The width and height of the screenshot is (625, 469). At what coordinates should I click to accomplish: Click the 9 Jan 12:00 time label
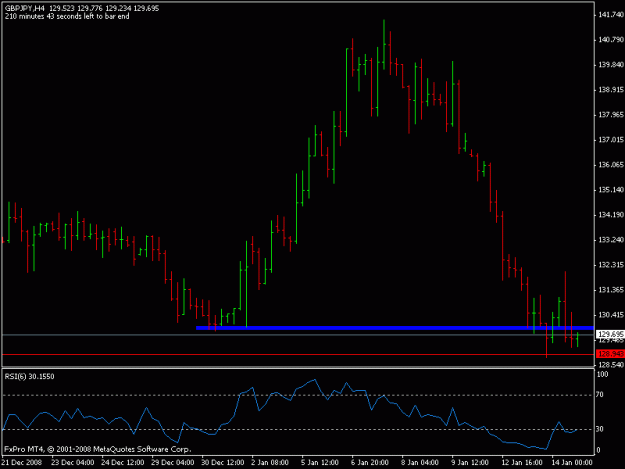(470, 463)
